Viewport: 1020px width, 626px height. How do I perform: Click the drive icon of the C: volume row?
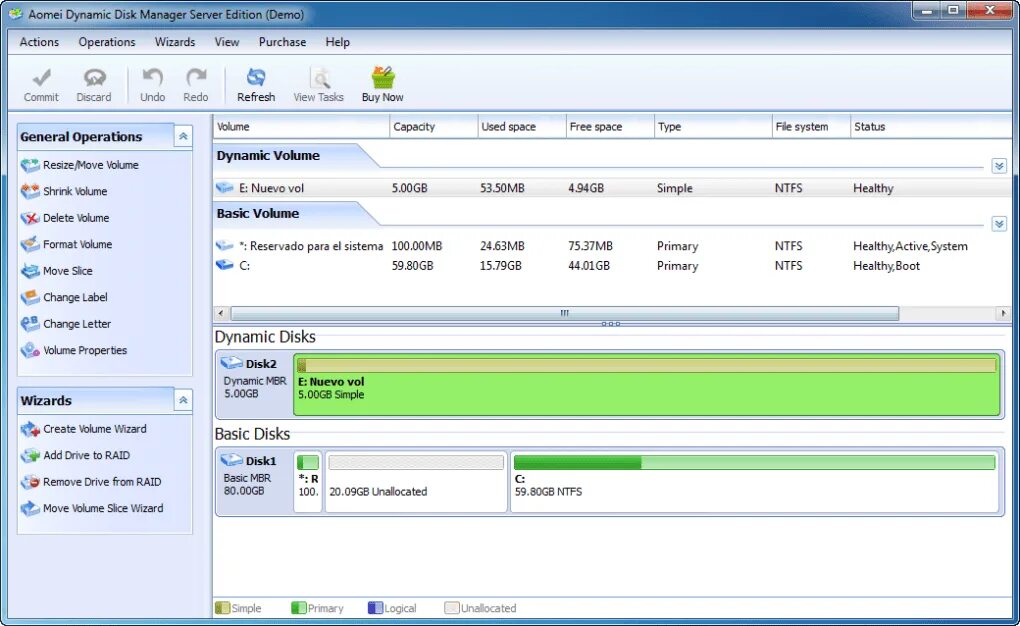click(224, 265)
